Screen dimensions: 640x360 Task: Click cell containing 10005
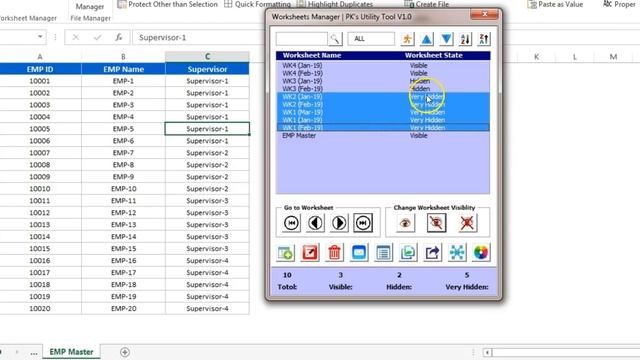click(40, 129)
